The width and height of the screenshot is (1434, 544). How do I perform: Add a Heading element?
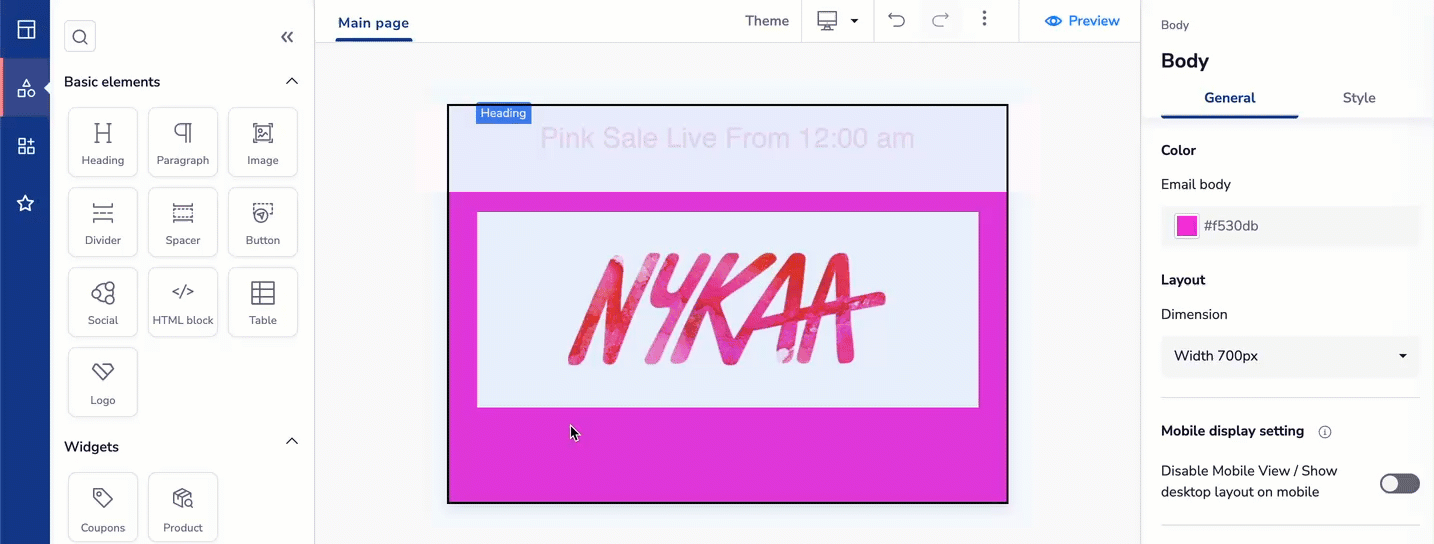tap(103, 142)
